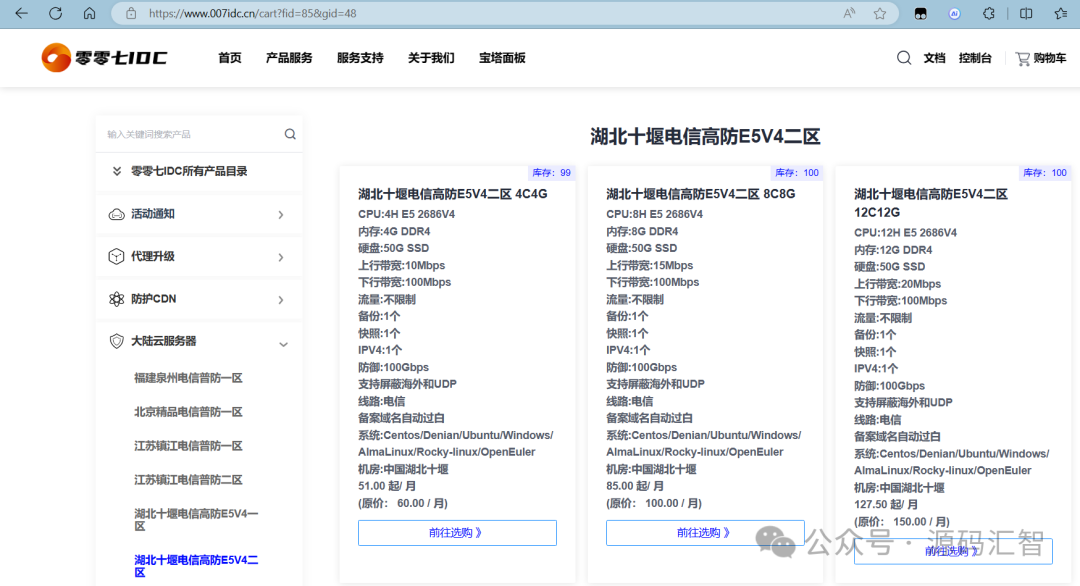Click the AI extension icon in browser toolbar
Screen dimensions: 1080x586
pyautogui.click(x=953, y=14)
